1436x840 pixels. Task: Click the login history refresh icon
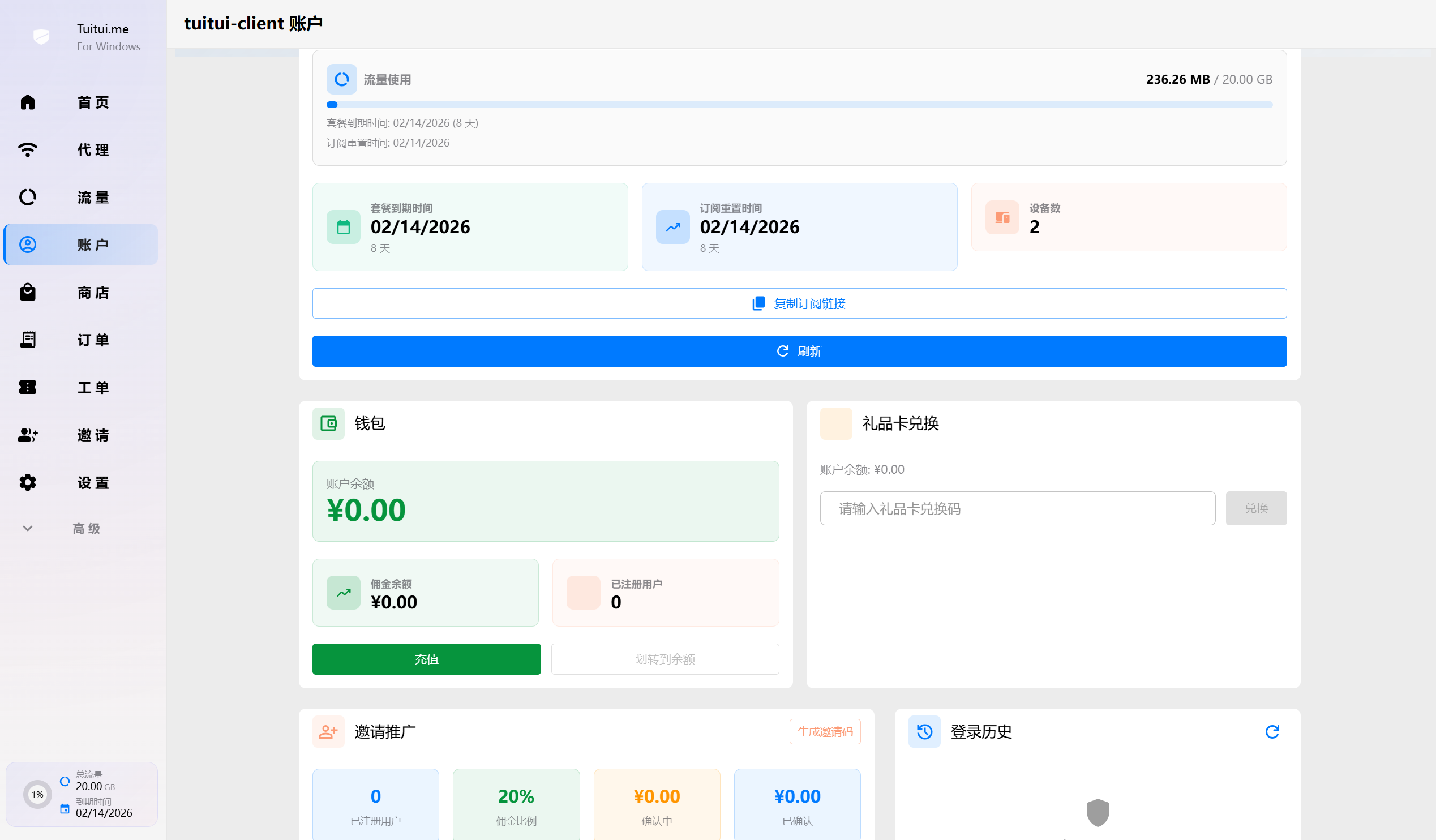pos(1272,732)
